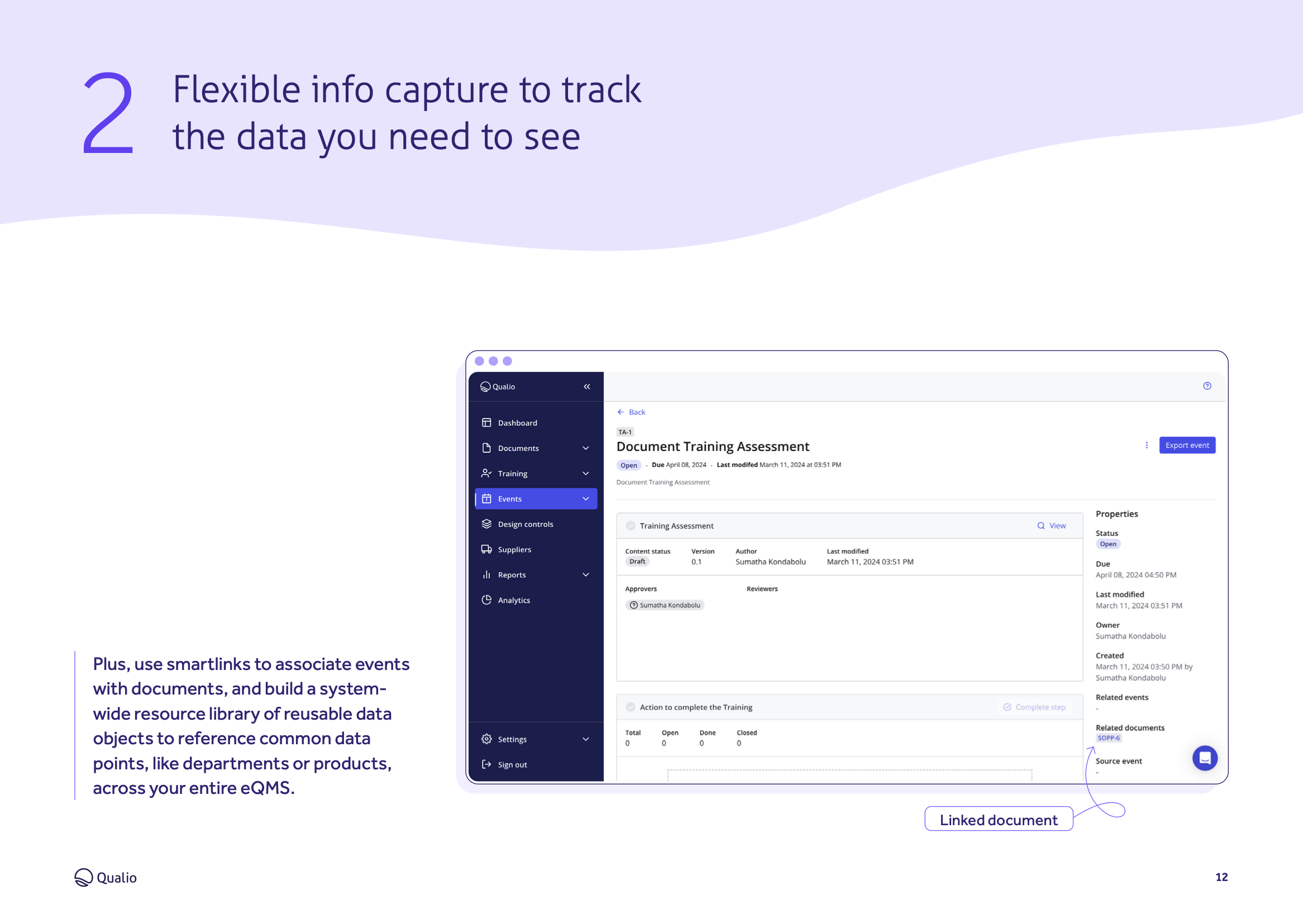The image size is (1303, 924).
Task: Expand the Documents submenu chevron
Action: (x=585, y=448)
